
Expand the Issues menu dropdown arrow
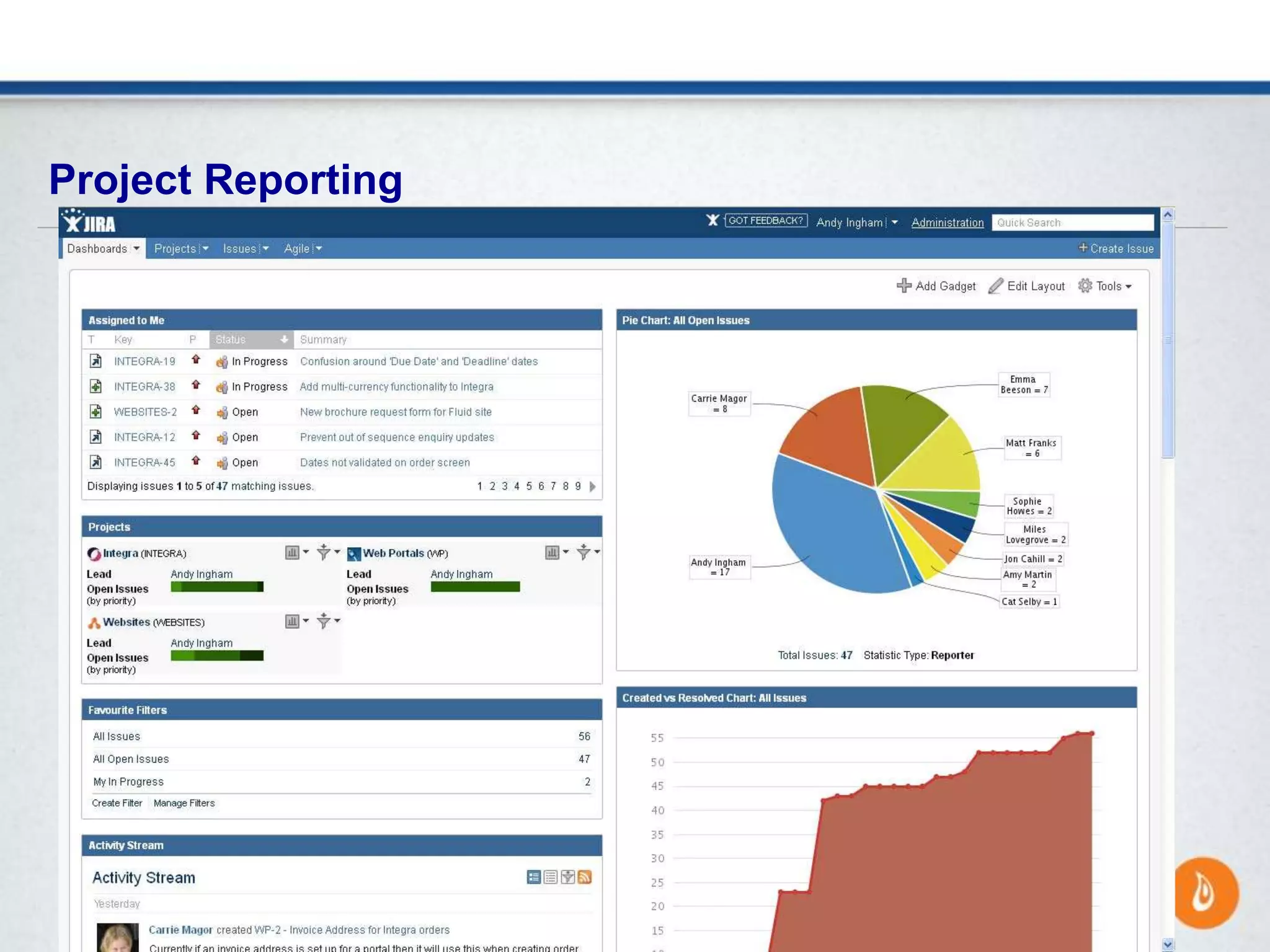(x=265, y=249)
